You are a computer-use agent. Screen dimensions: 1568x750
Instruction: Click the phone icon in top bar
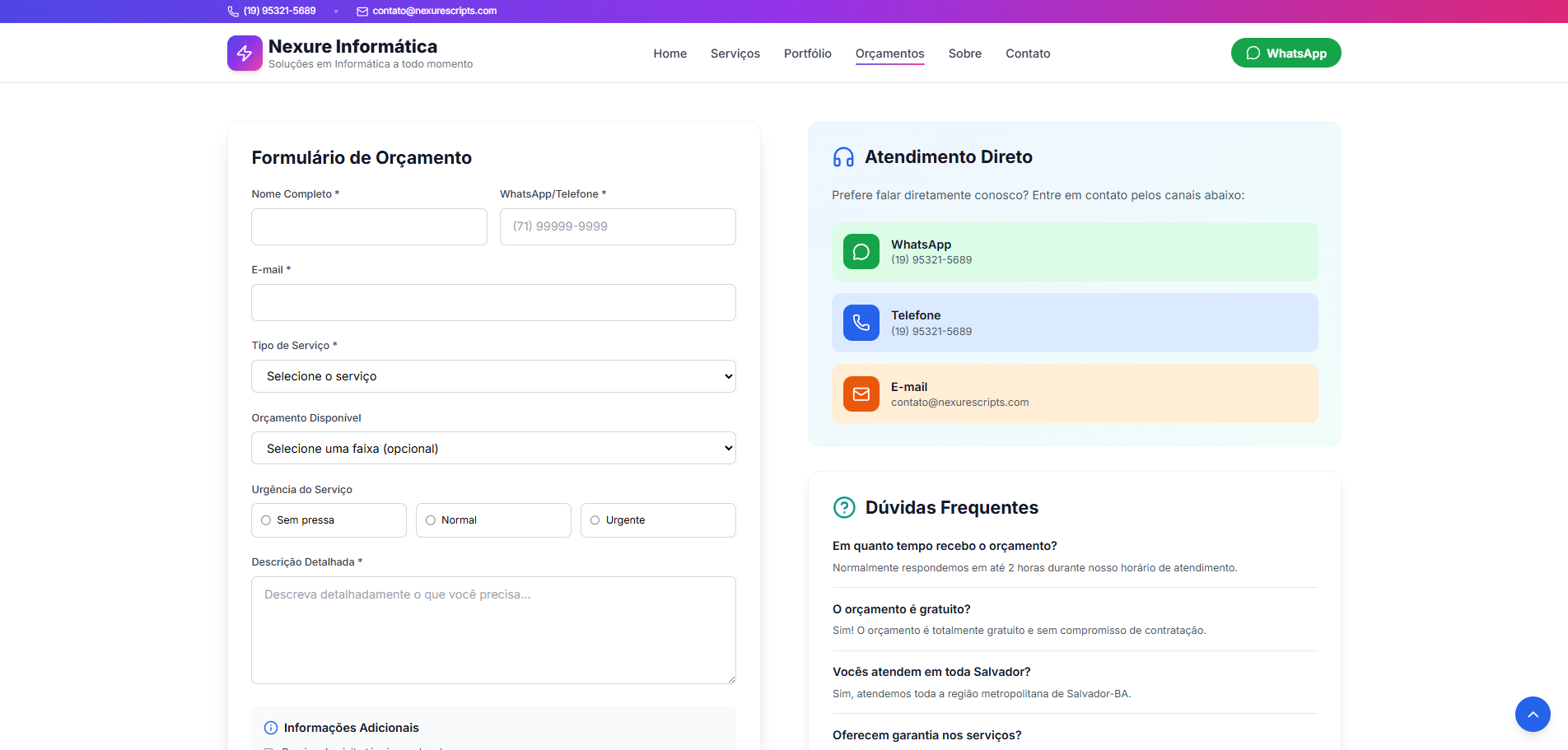233,12
